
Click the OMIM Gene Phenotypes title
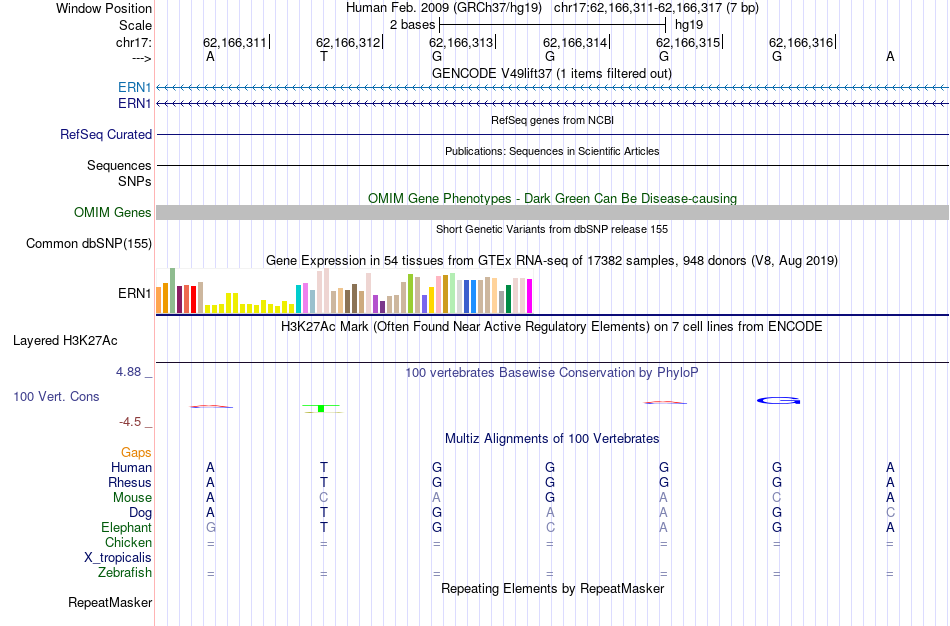(553, 198)
